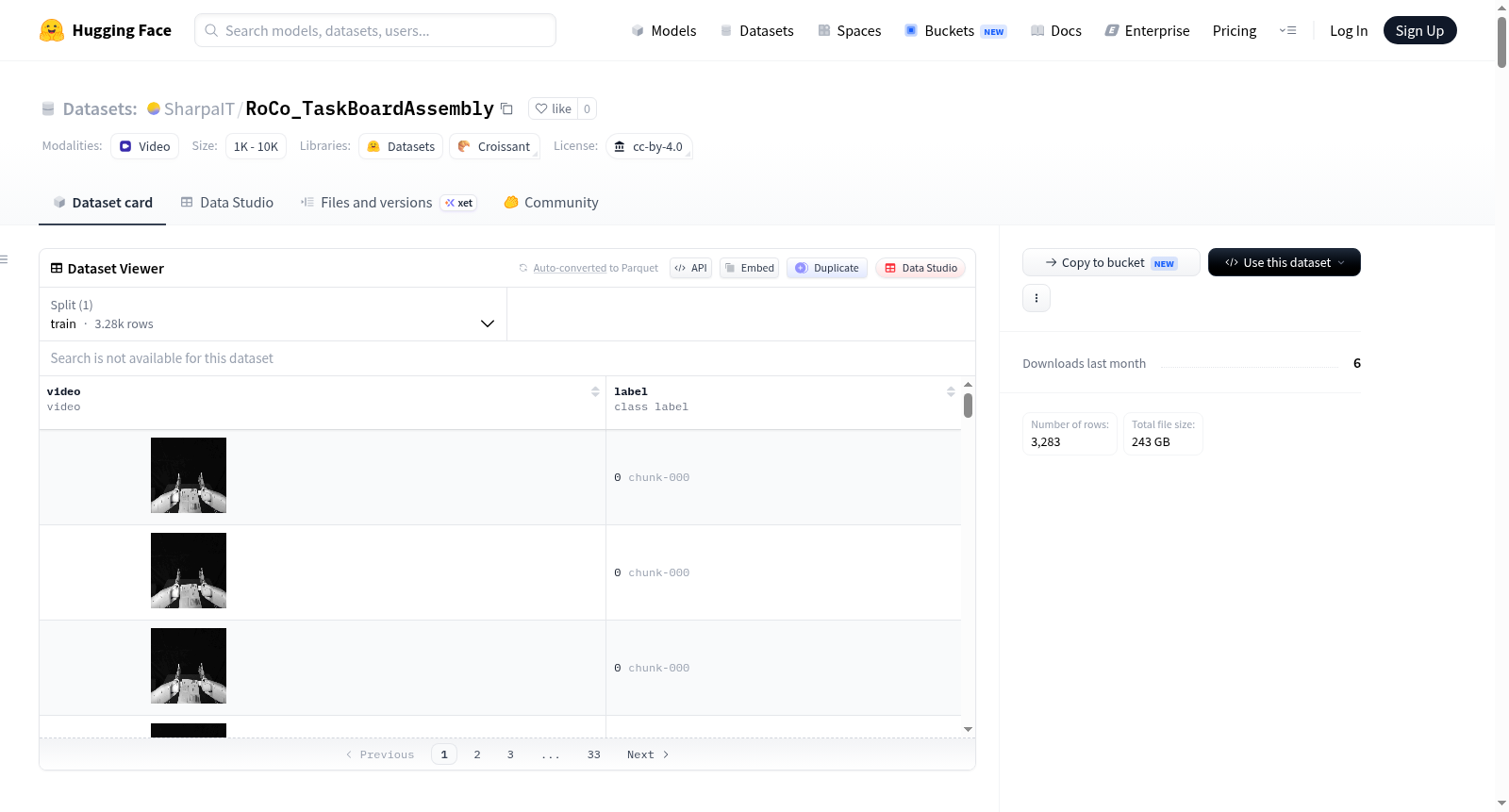
Task: Go to the Community tab
Action: pyautogui.click(x=551, y=203)
